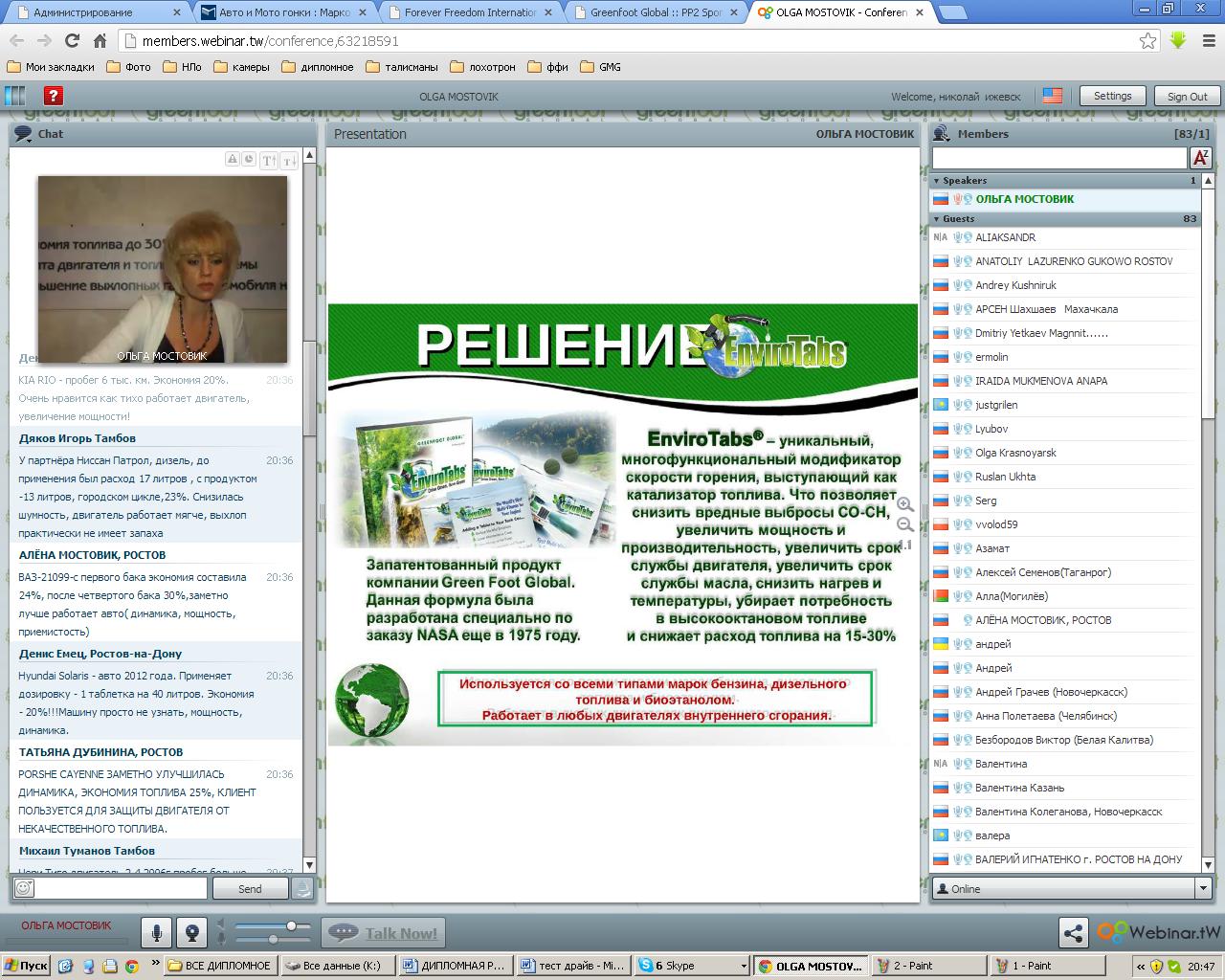Click the language flag icon
The width and height of the screenshot is (1225, 980).
point(1053,96)
